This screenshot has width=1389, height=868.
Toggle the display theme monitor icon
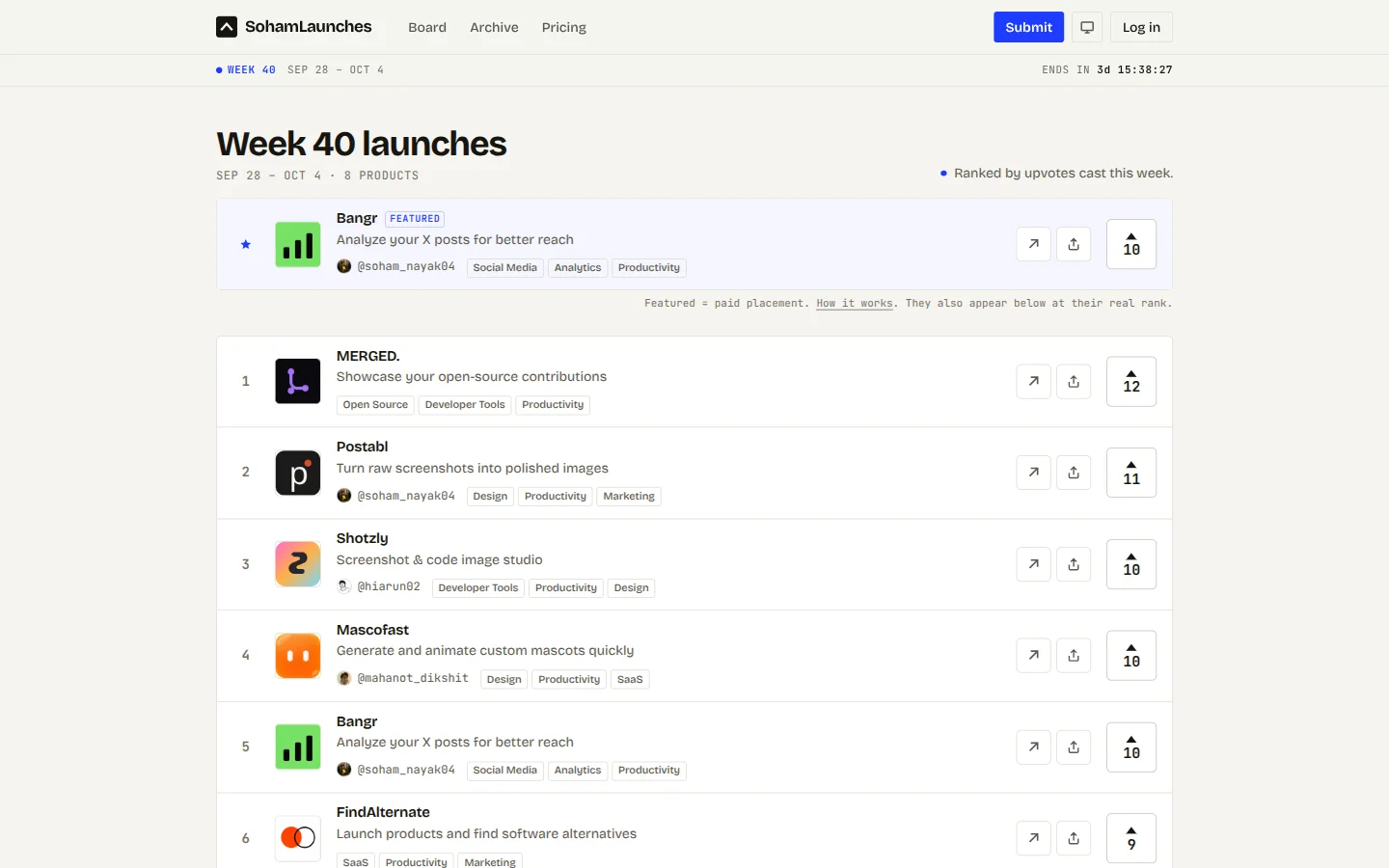(1087, 27)
